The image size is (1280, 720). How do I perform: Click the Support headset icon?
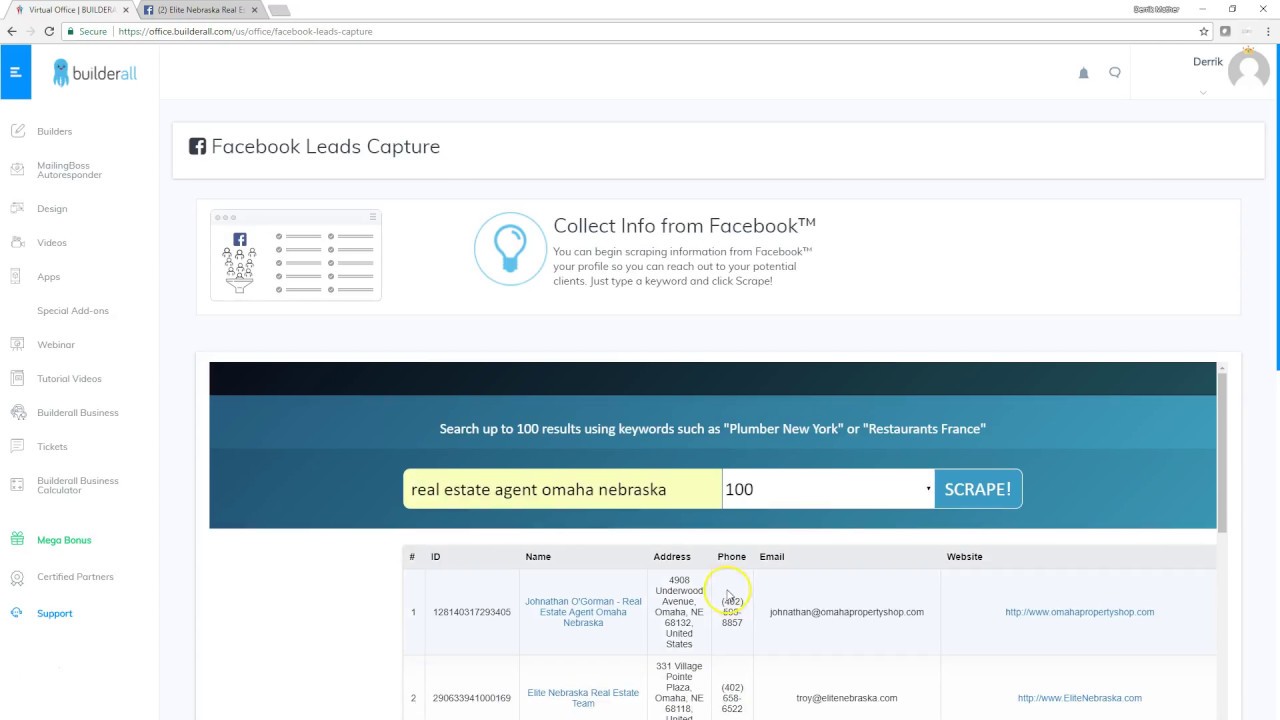pos(17,613)
